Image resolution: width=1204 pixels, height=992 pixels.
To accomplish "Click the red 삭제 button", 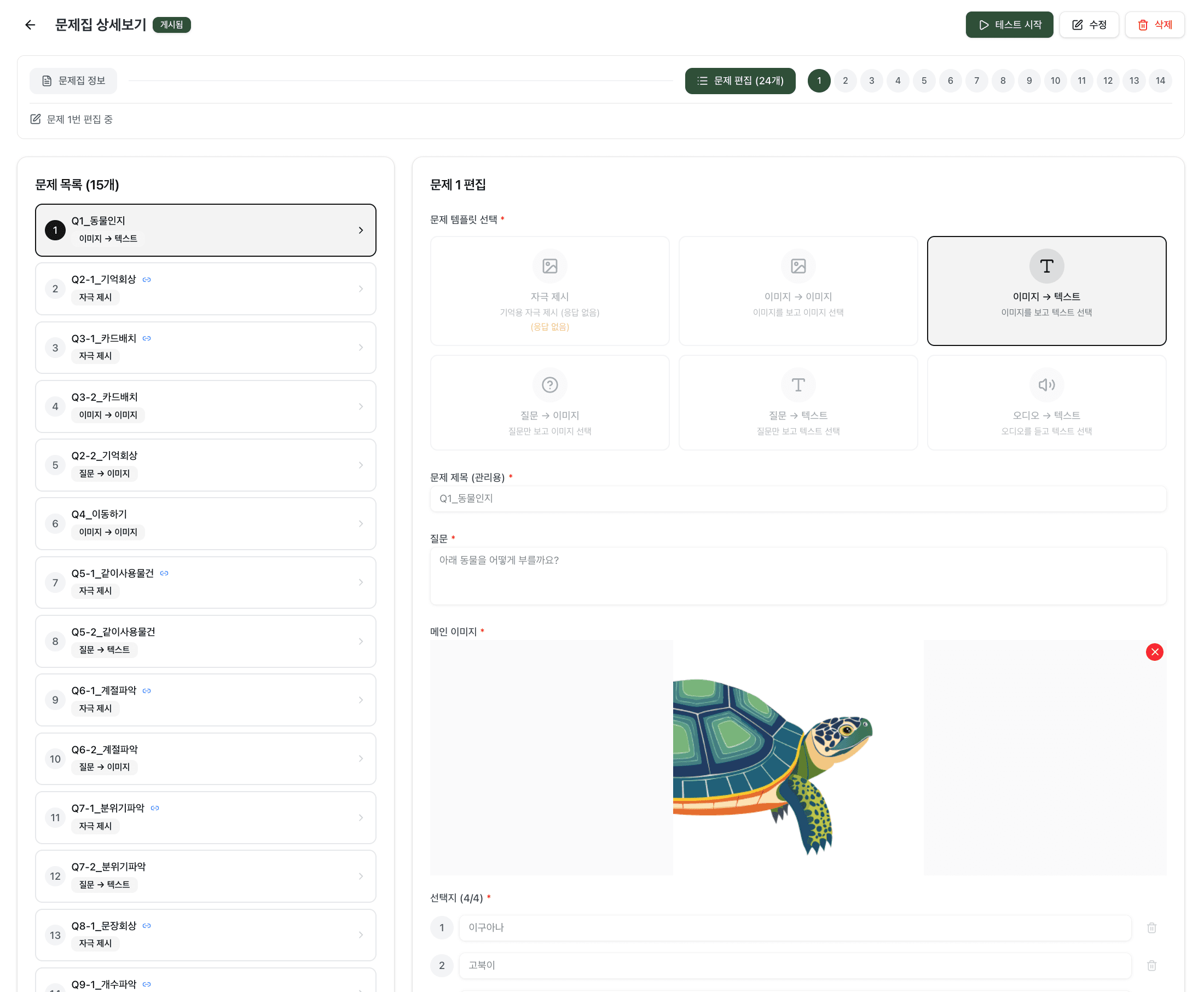I will pos(1154,25).
